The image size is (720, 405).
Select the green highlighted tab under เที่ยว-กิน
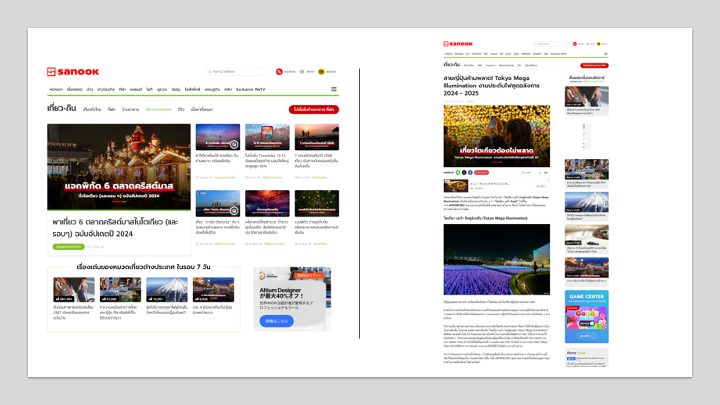point(158,108)
